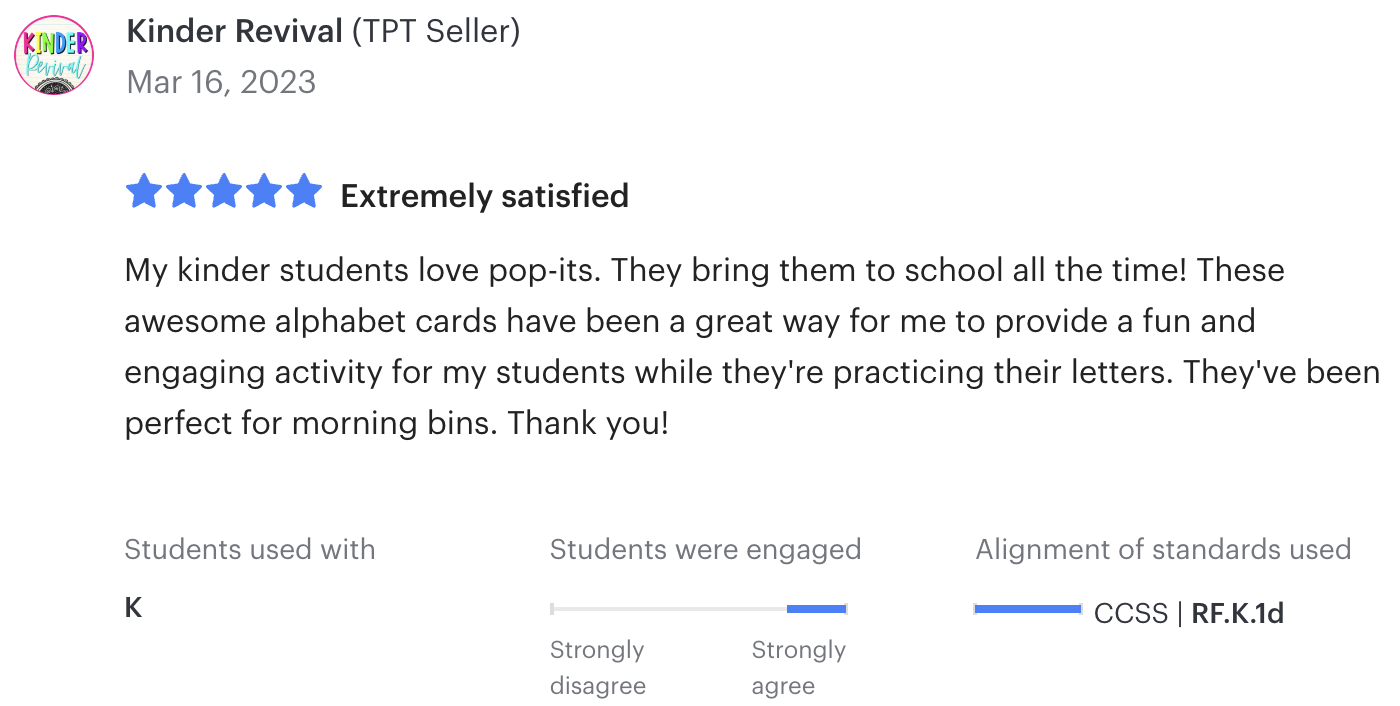Select the second blue rating star
The image size is (1400, 706).
[x=184, y=191]
